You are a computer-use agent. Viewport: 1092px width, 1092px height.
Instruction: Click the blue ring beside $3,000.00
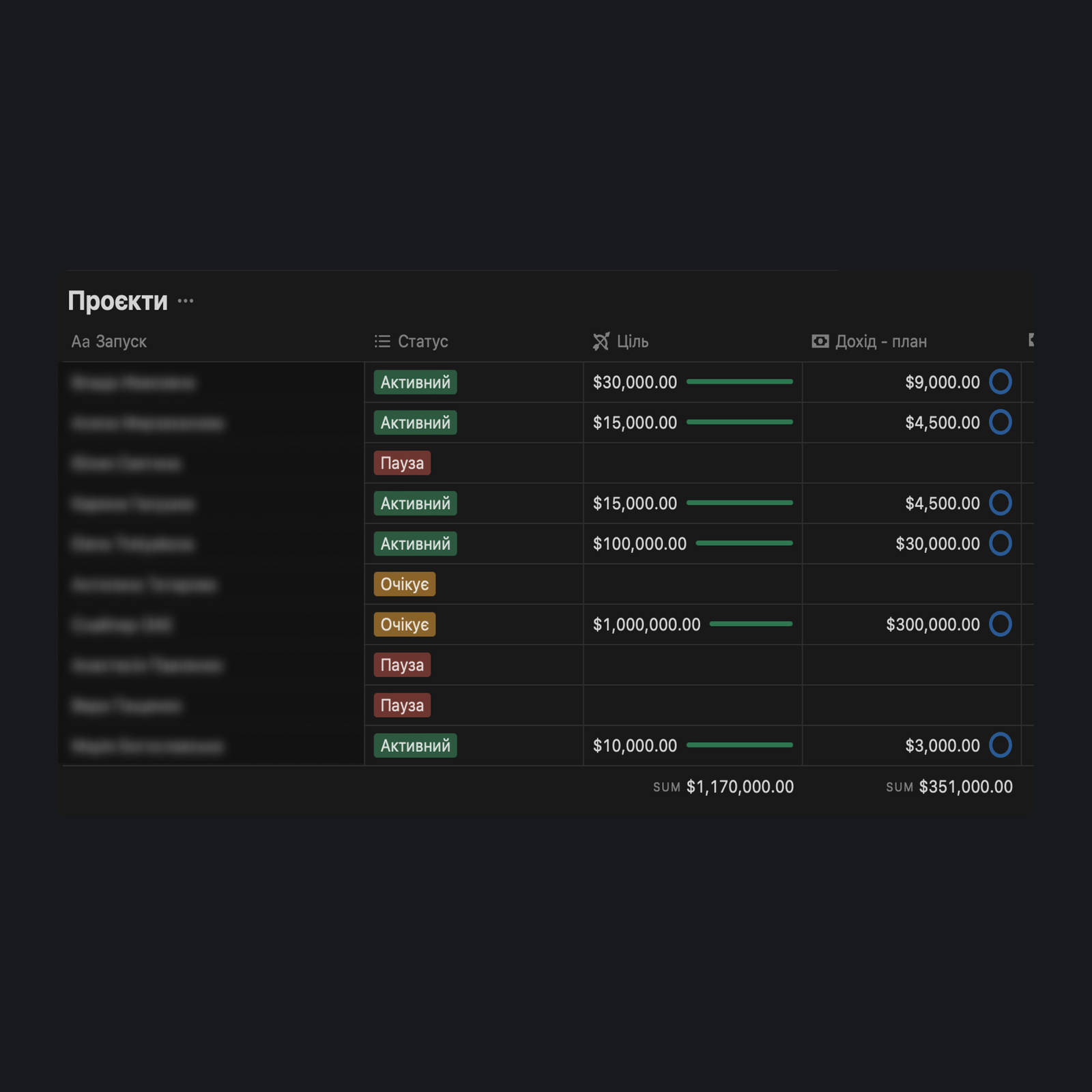pos(1000,745)
